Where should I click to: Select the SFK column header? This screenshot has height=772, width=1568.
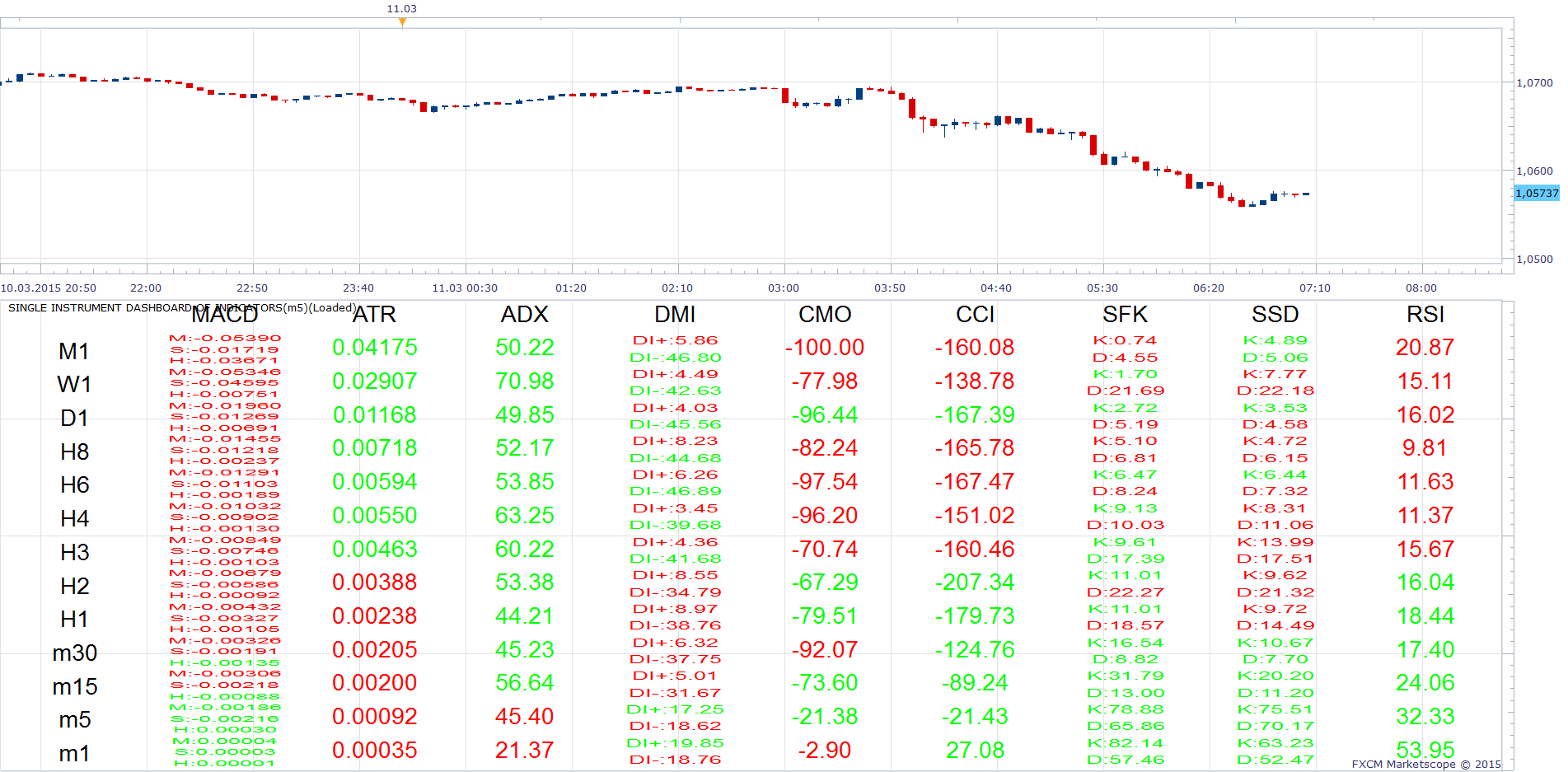pyautogui.click(x=1125, y=315)
